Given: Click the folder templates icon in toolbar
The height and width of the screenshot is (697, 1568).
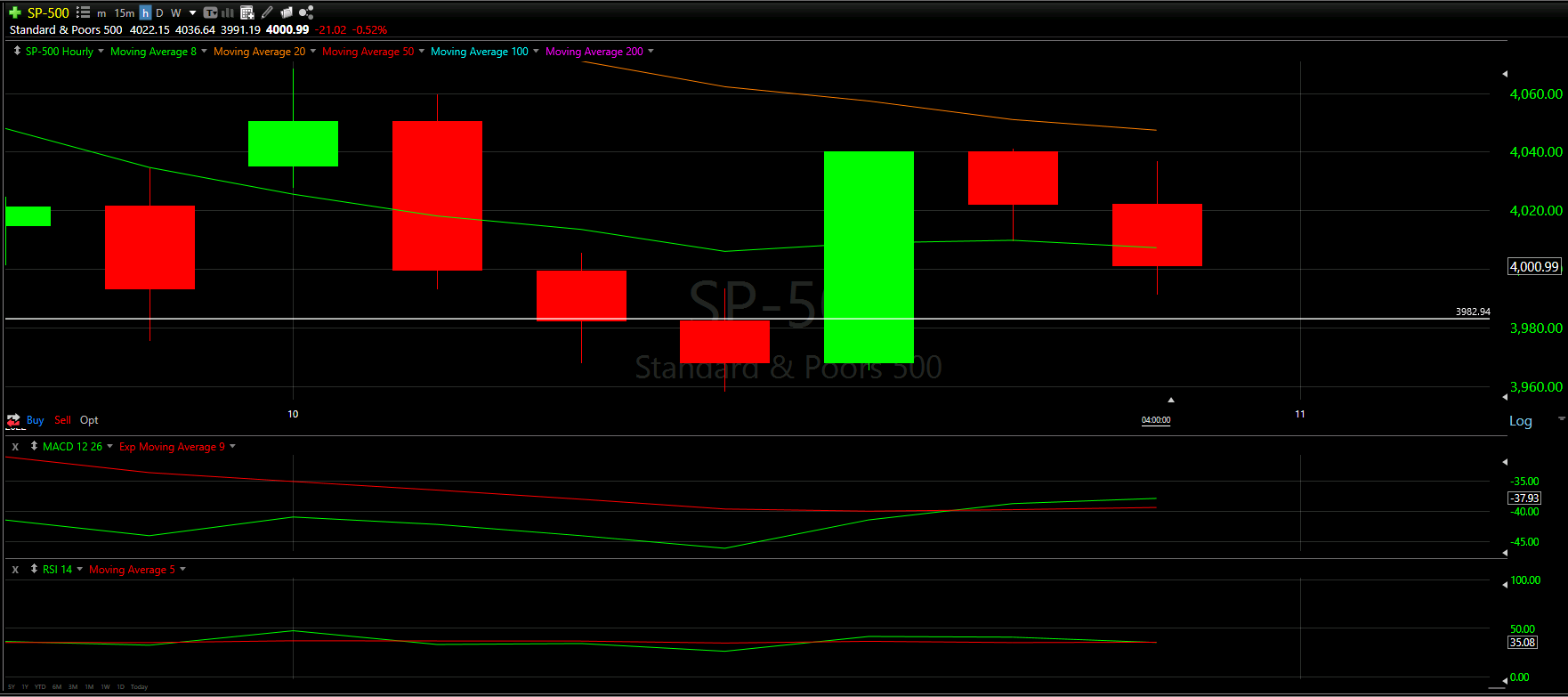Looking at the screenshot, I should pyautogui.click(x=287, y=12).
